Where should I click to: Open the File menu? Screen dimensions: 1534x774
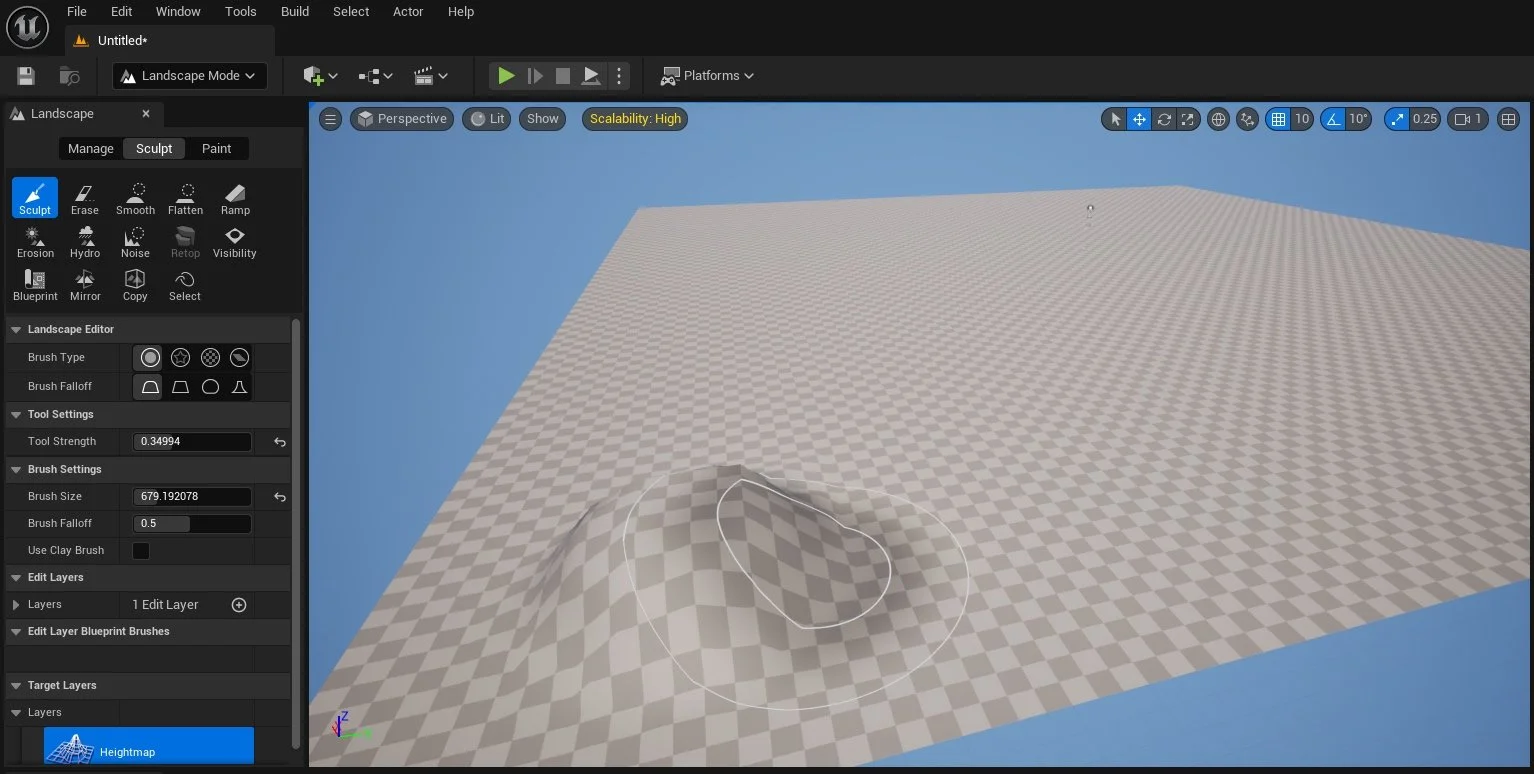(77, 12)
